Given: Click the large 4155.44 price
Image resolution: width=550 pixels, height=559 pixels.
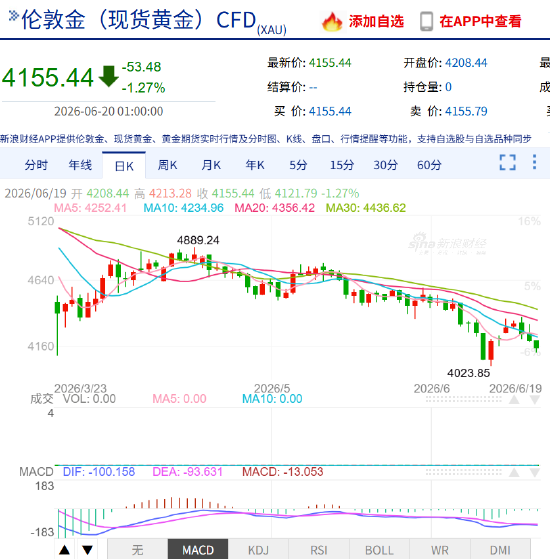Looking at the screenshot, I should (48, 77).
